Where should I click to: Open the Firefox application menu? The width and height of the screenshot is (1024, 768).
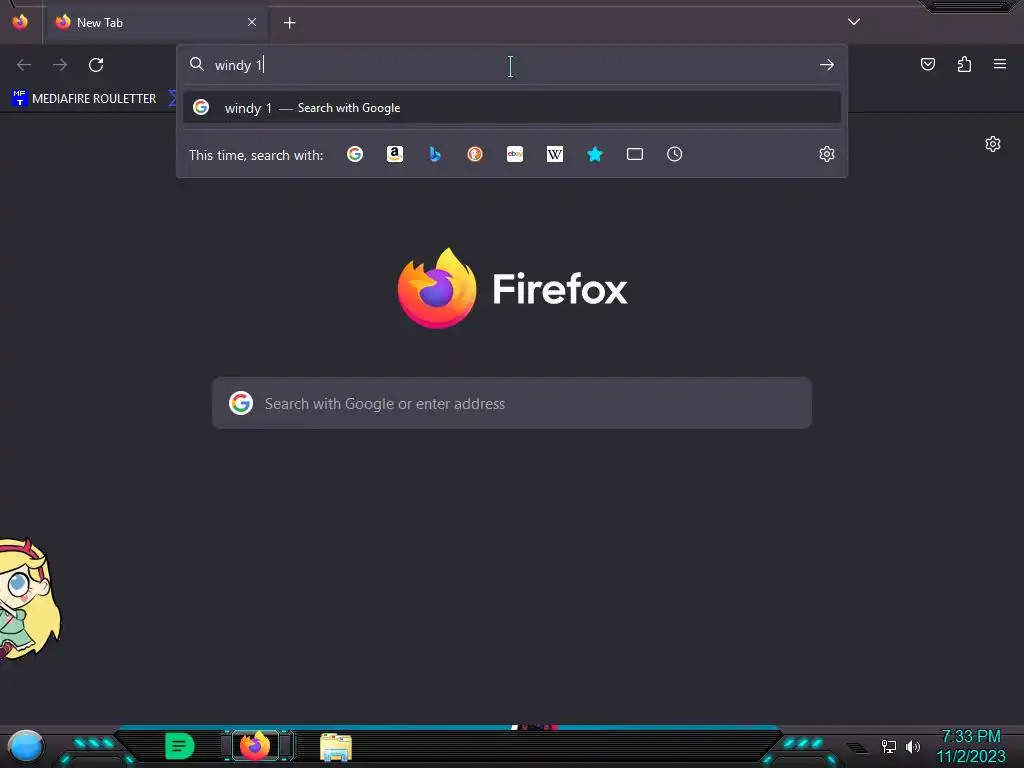click(1000, 64)
